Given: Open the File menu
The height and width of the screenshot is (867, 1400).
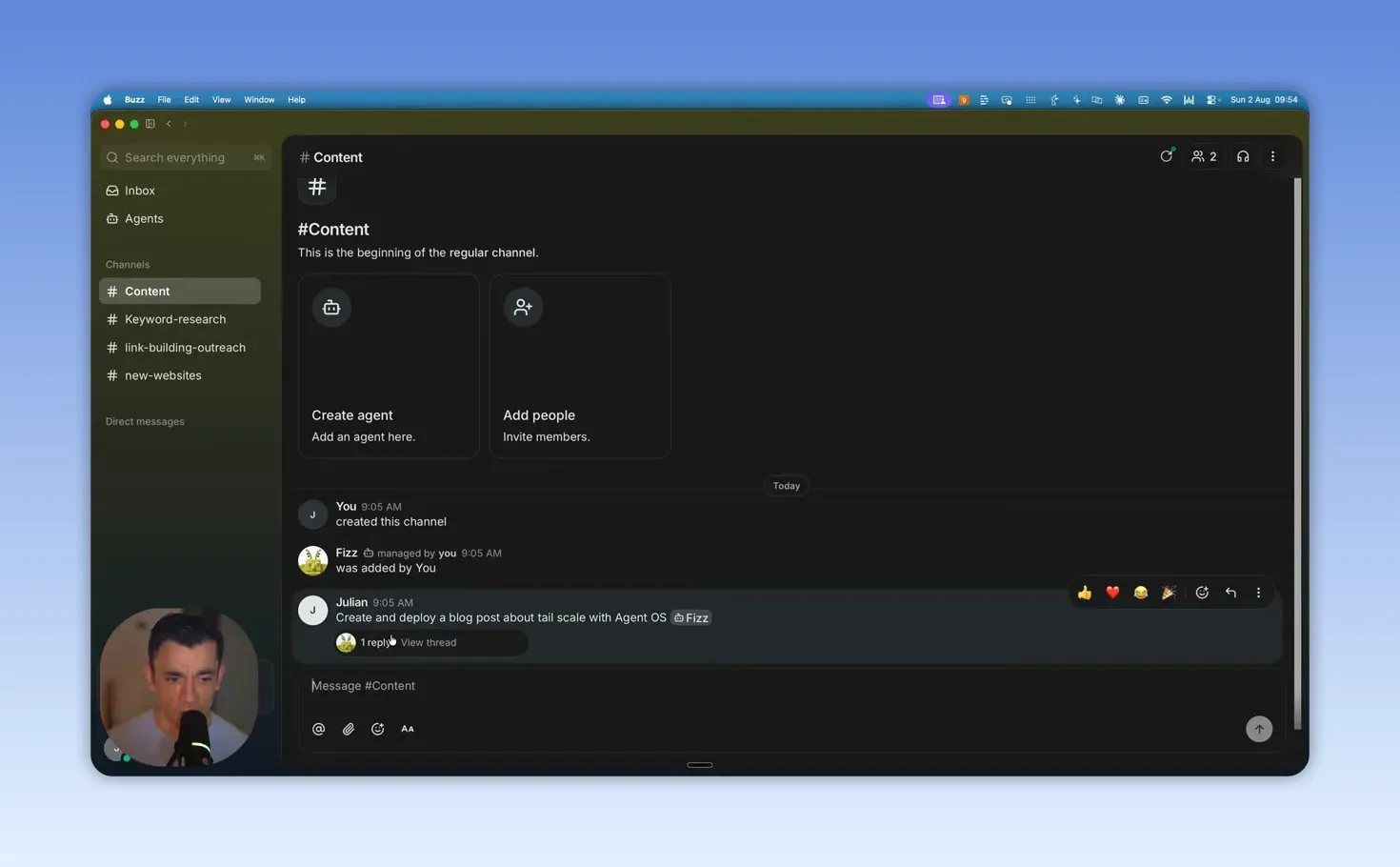Looking at the screenshot, I should 164,99.
